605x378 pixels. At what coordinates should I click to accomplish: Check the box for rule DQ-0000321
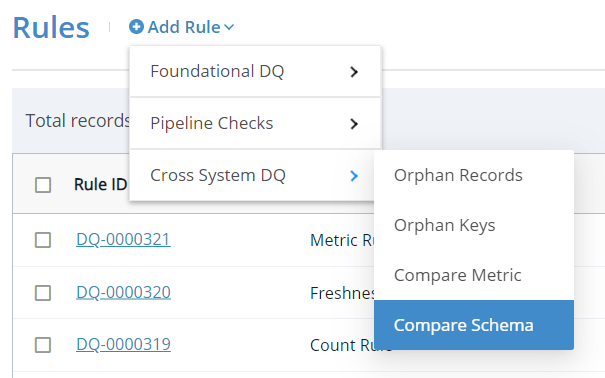tap(43, 240)
